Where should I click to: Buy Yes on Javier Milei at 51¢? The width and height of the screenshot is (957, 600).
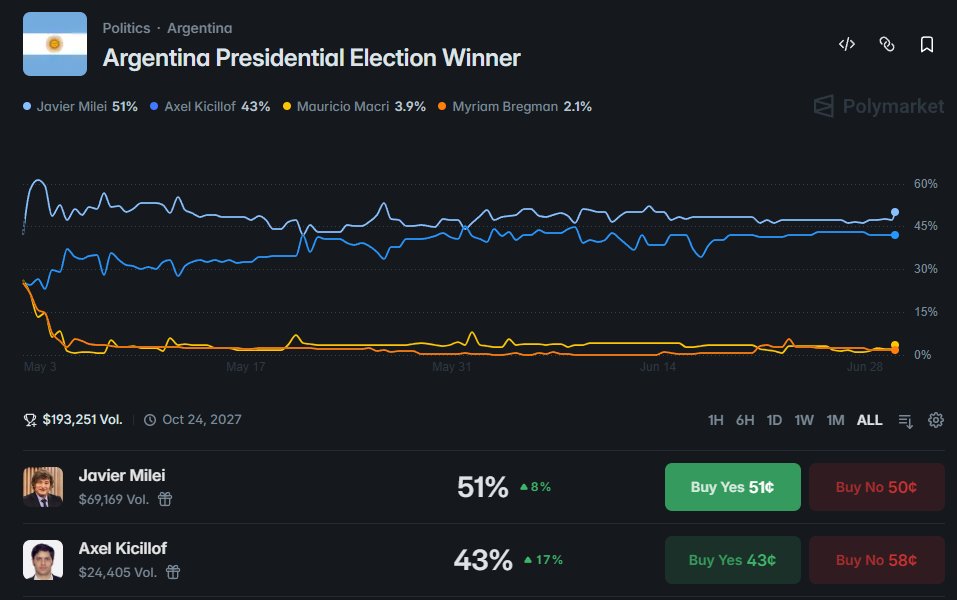point(732,487)
